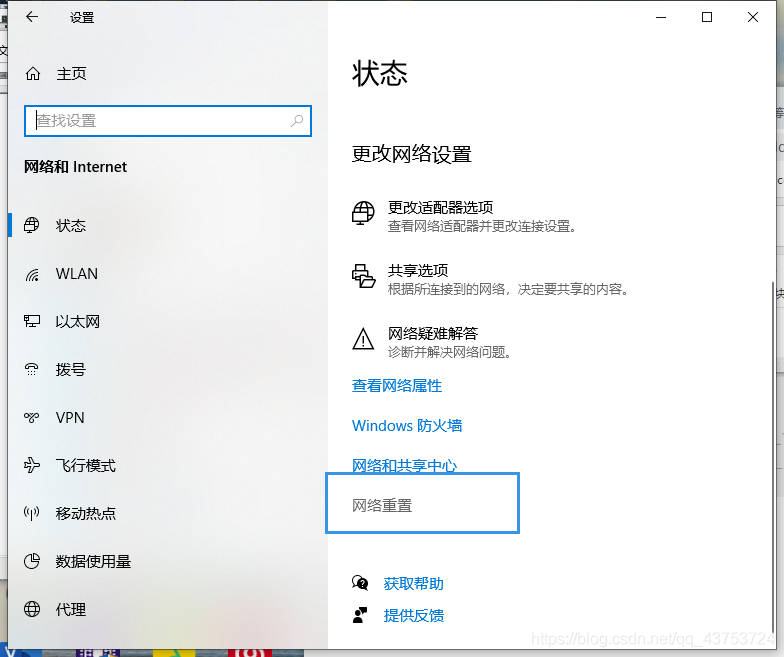Open the 移动热点 sidebar item
The image size is (784, 657).
pos(168,514)
